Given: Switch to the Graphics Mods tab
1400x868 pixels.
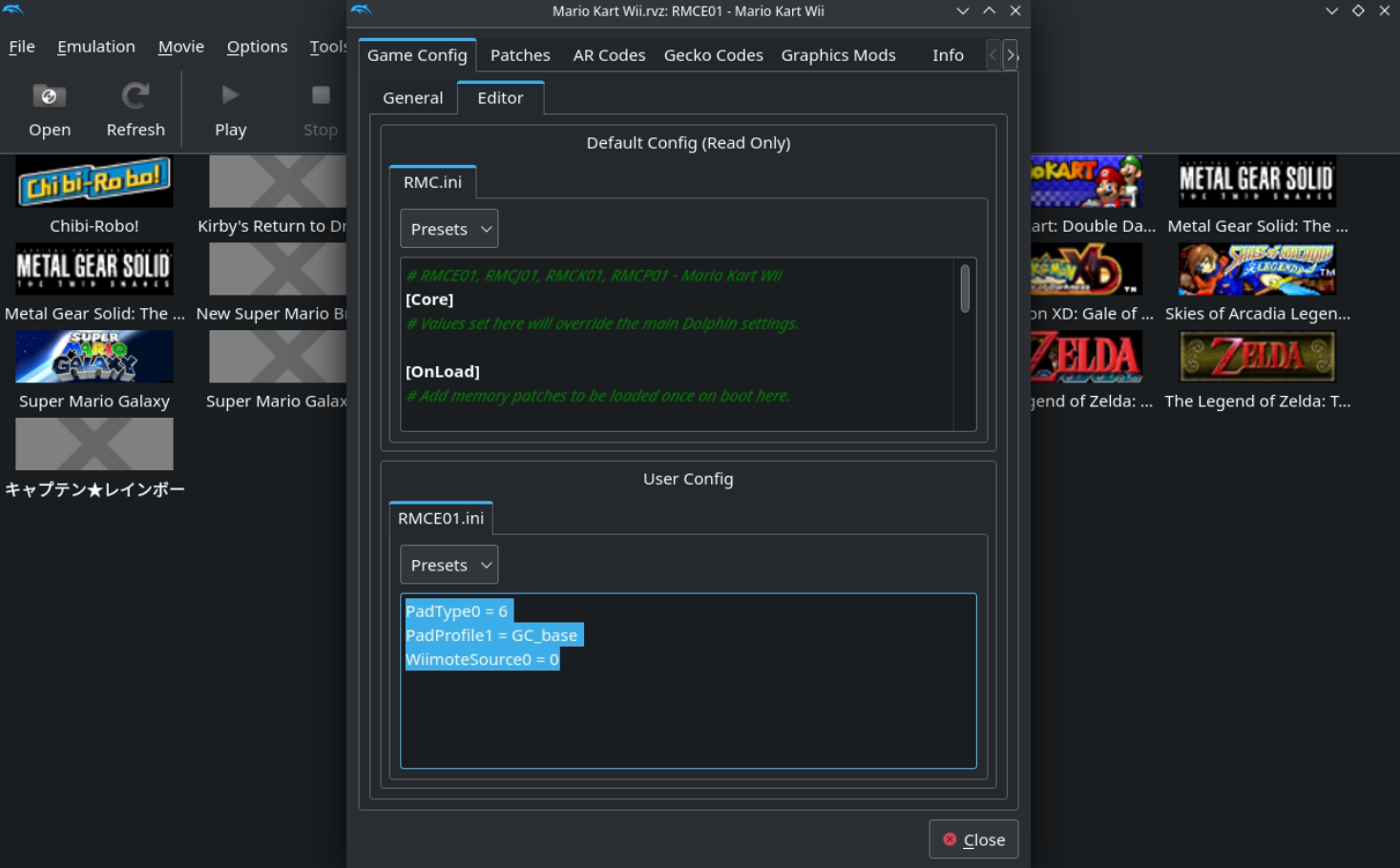Looking at the screenshot, I should (838, 55).
